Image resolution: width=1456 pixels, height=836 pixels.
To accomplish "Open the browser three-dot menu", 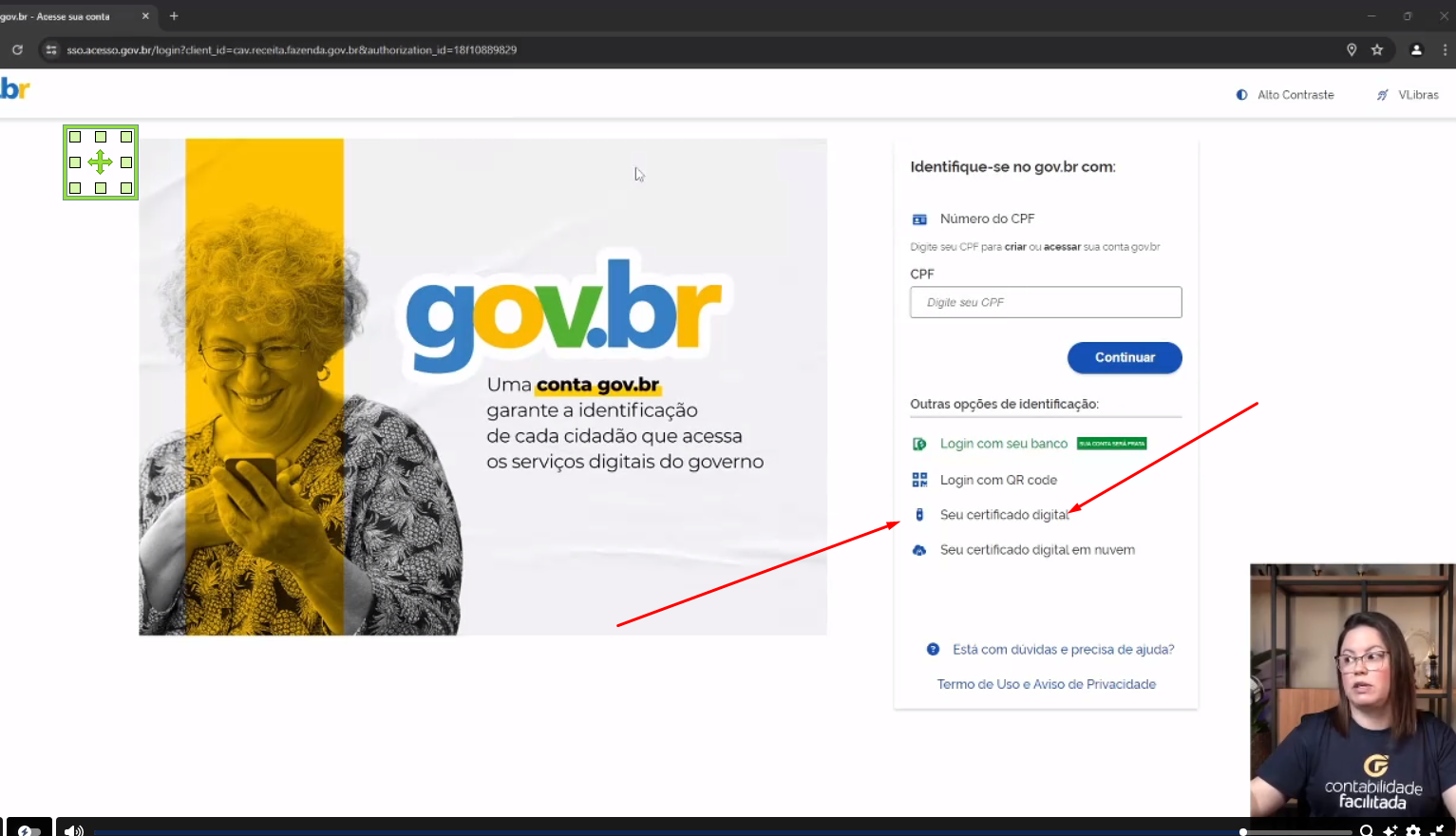I will point(1446,49).
